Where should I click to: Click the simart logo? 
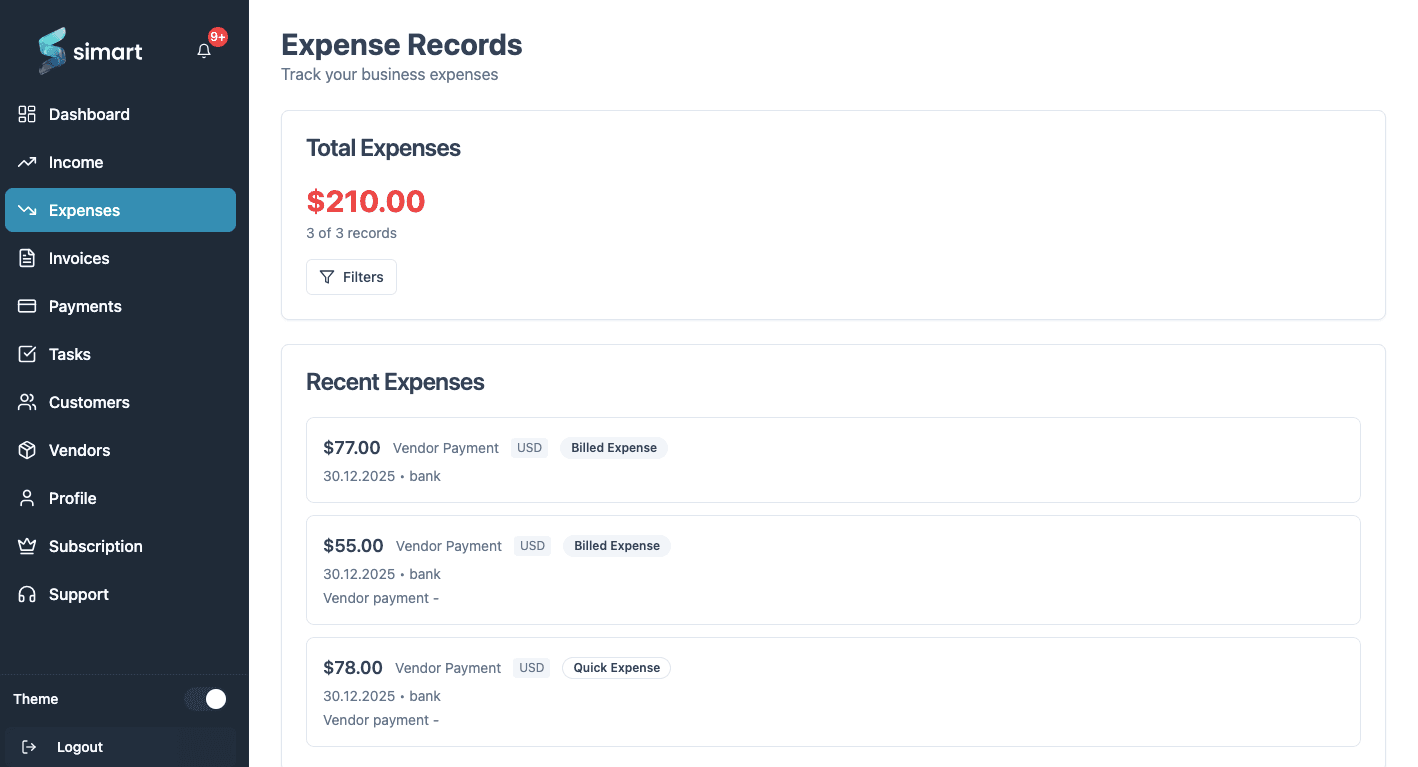(x=91, y=50)
